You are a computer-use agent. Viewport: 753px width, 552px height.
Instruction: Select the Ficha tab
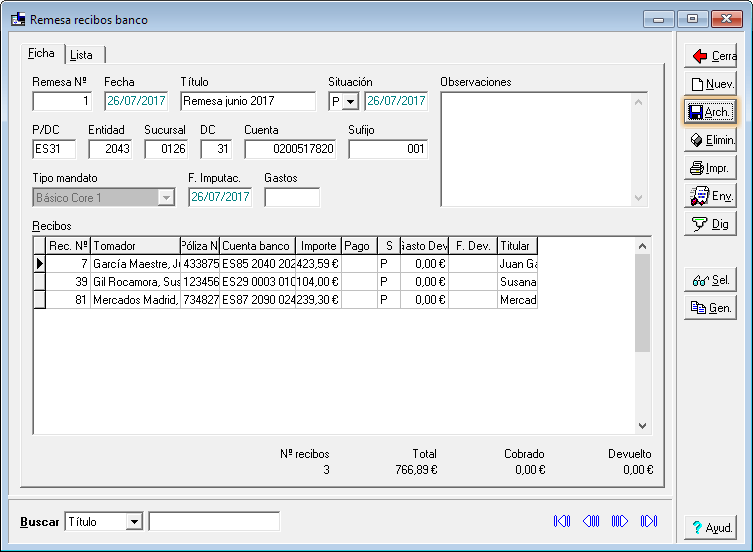tap(41, 54)
